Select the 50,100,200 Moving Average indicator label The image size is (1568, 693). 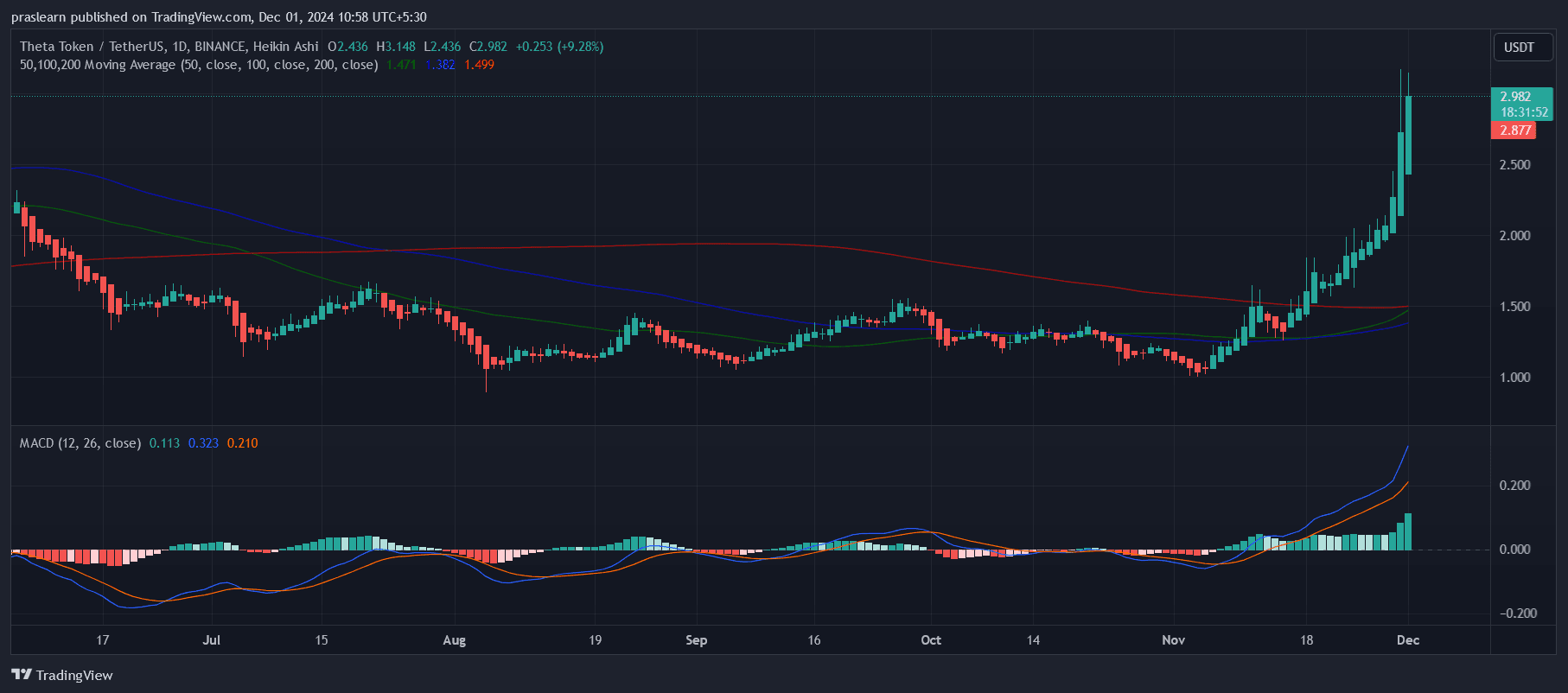click(199, 65)
